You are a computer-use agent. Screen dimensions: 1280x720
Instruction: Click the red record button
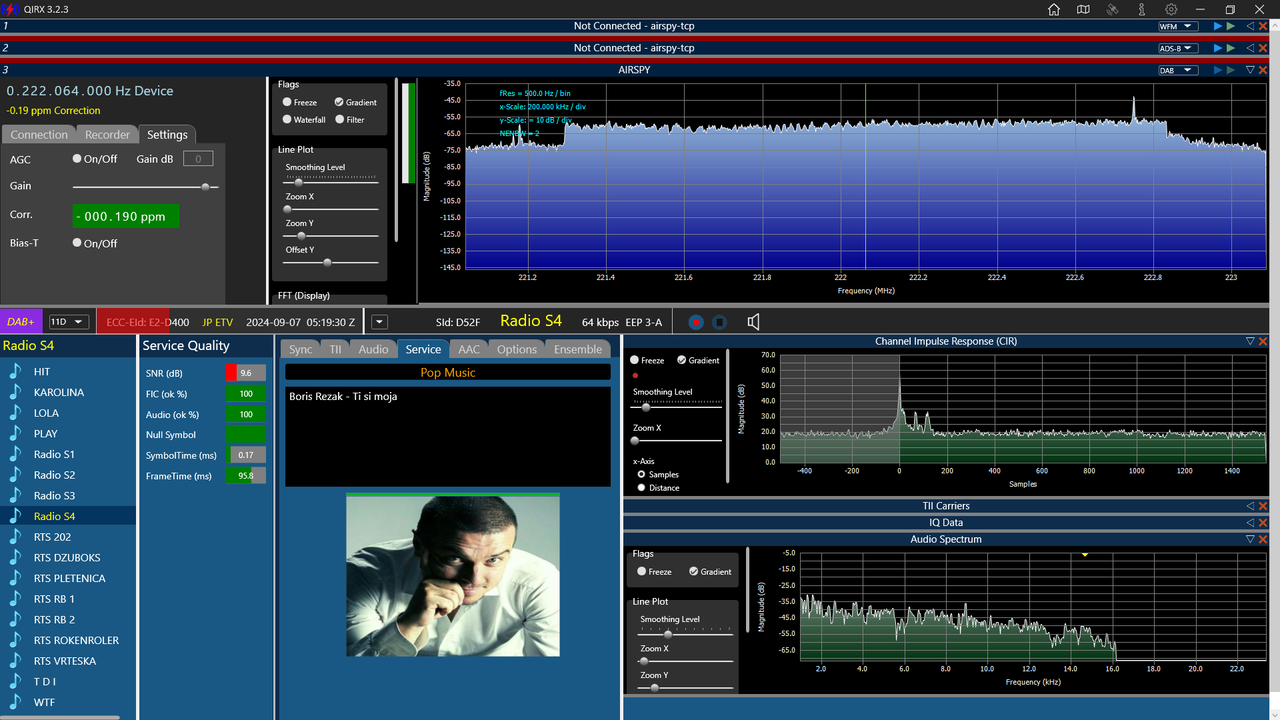[x=696, y=322]
